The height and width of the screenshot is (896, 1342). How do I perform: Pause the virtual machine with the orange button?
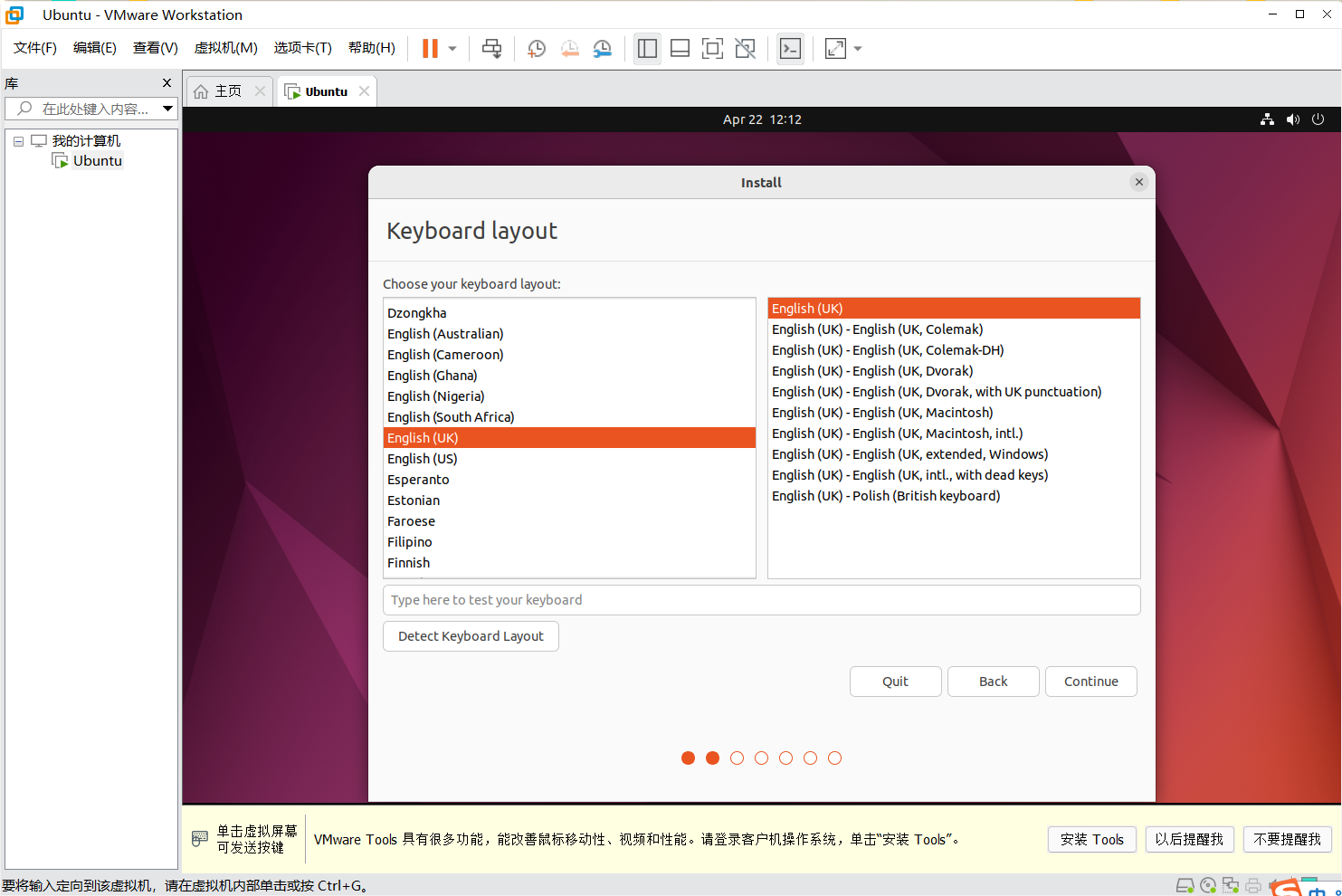(x=430, y=49)
